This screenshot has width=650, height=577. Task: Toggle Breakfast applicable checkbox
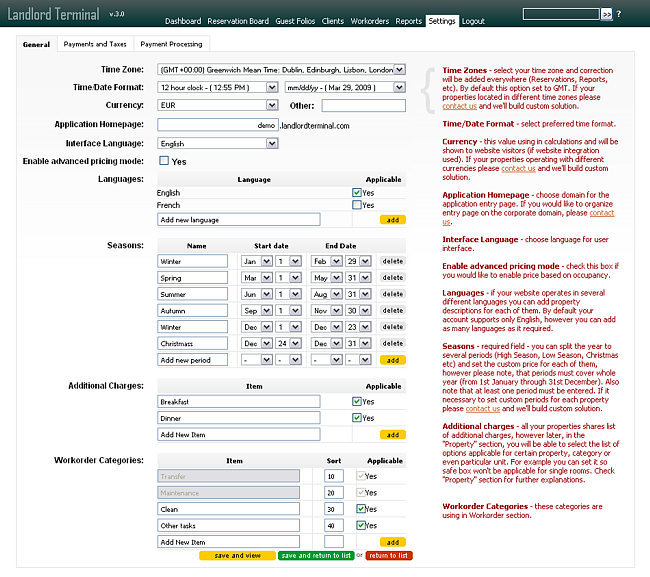[x=357, y=401]
